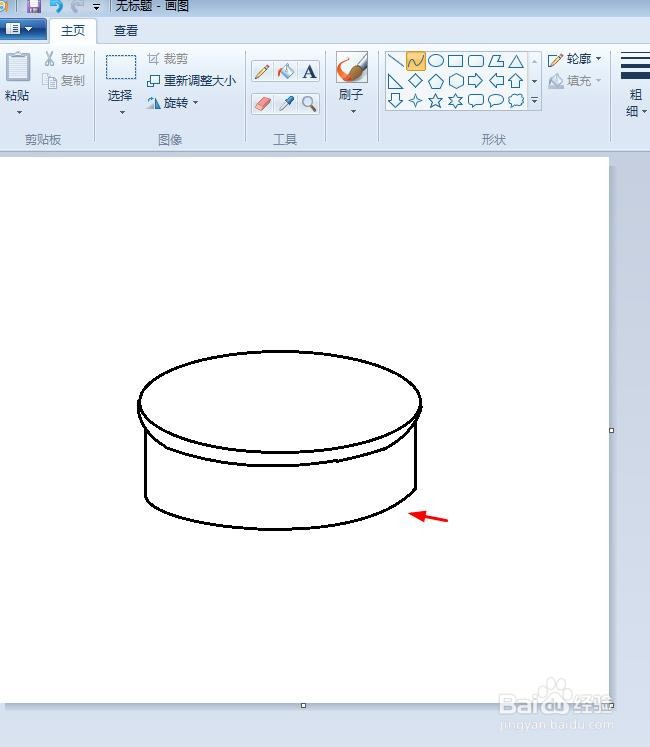Expand the 粘贴 dropdown arrow
The image size is (650, 747).
point(20,112)
